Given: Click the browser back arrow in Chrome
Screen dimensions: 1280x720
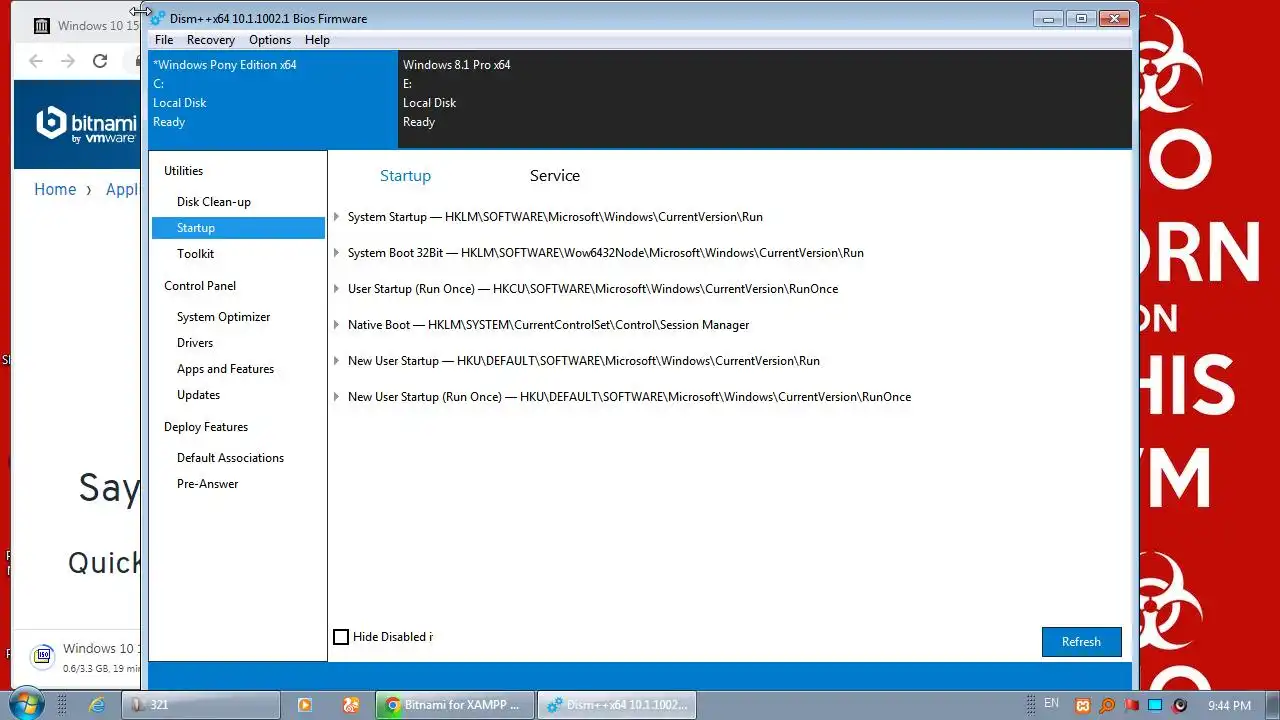Looking at the screenshot, I should 36,61.
